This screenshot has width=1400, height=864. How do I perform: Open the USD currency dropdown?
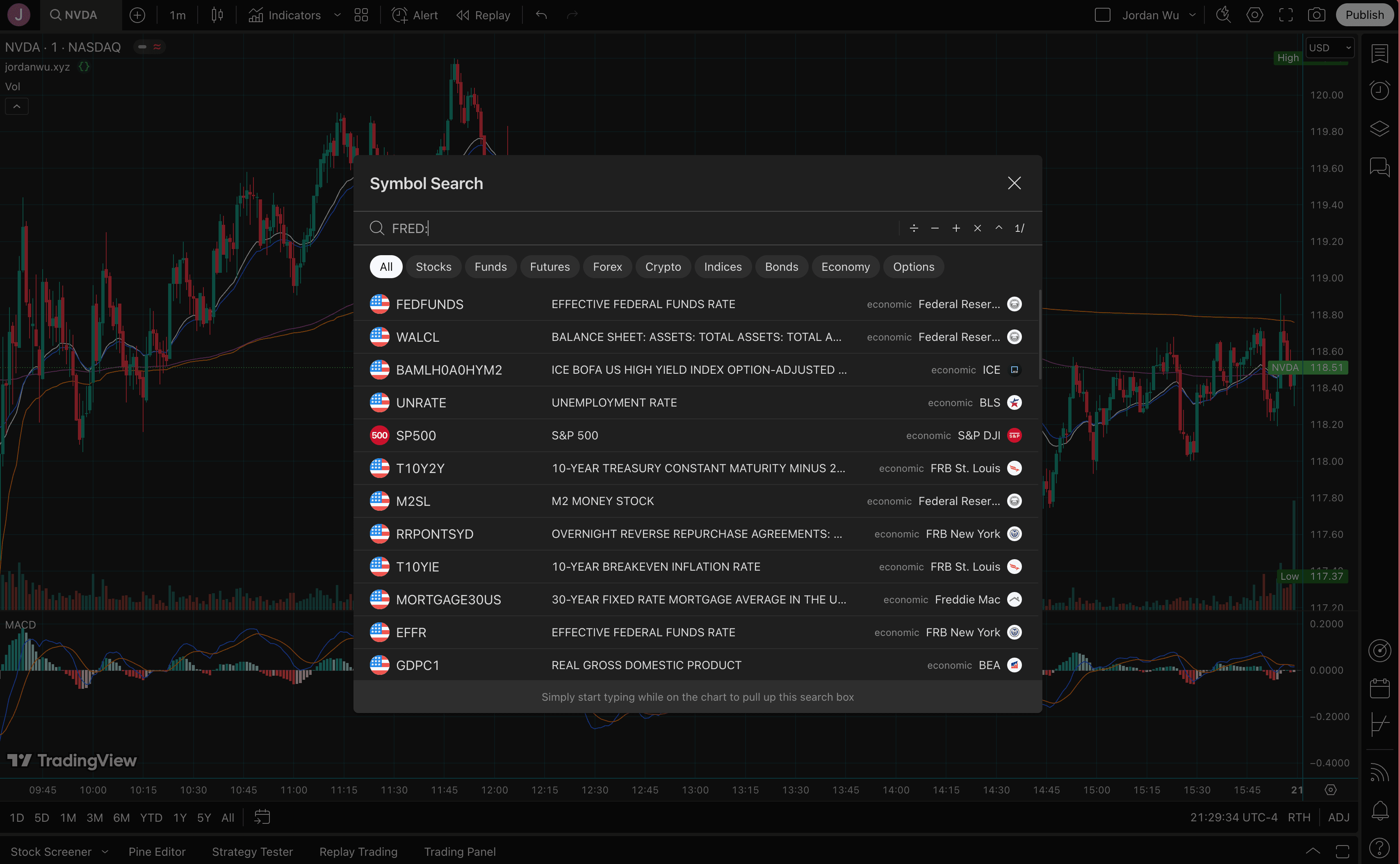tap(1329, 48)
